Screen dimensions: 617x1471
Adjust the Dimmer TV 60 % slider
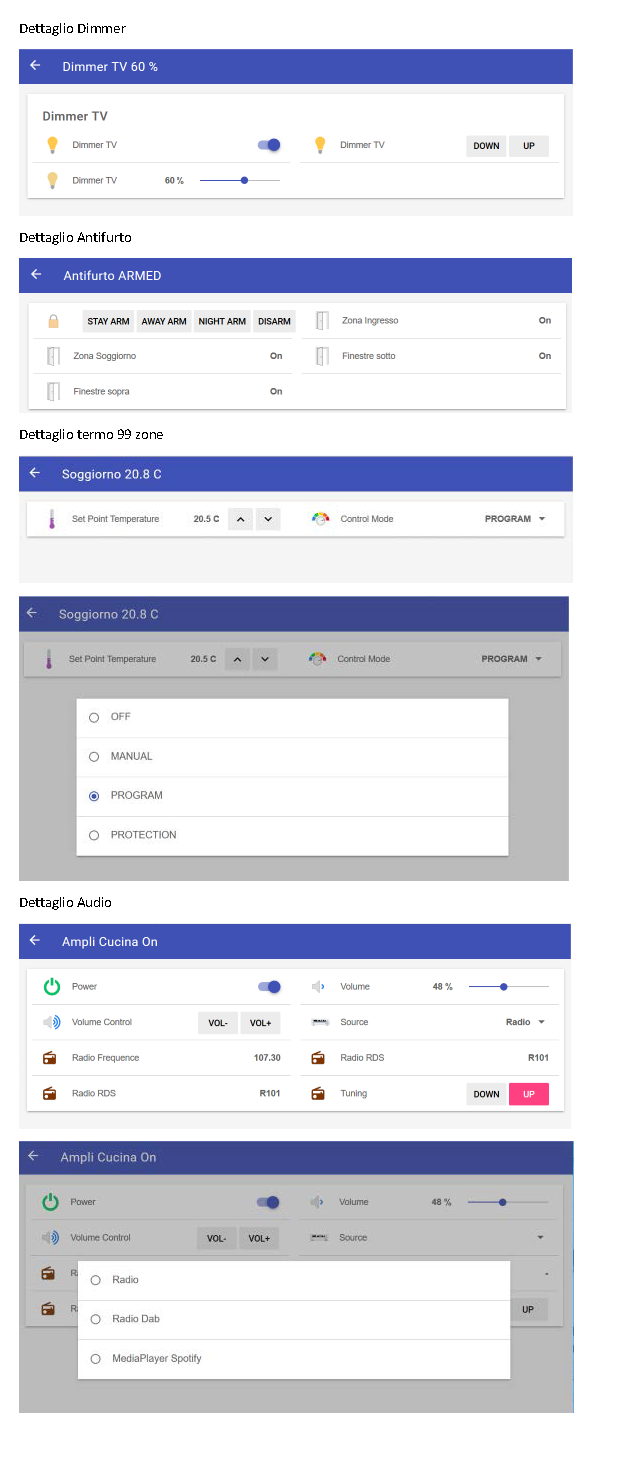click(244, 180)
